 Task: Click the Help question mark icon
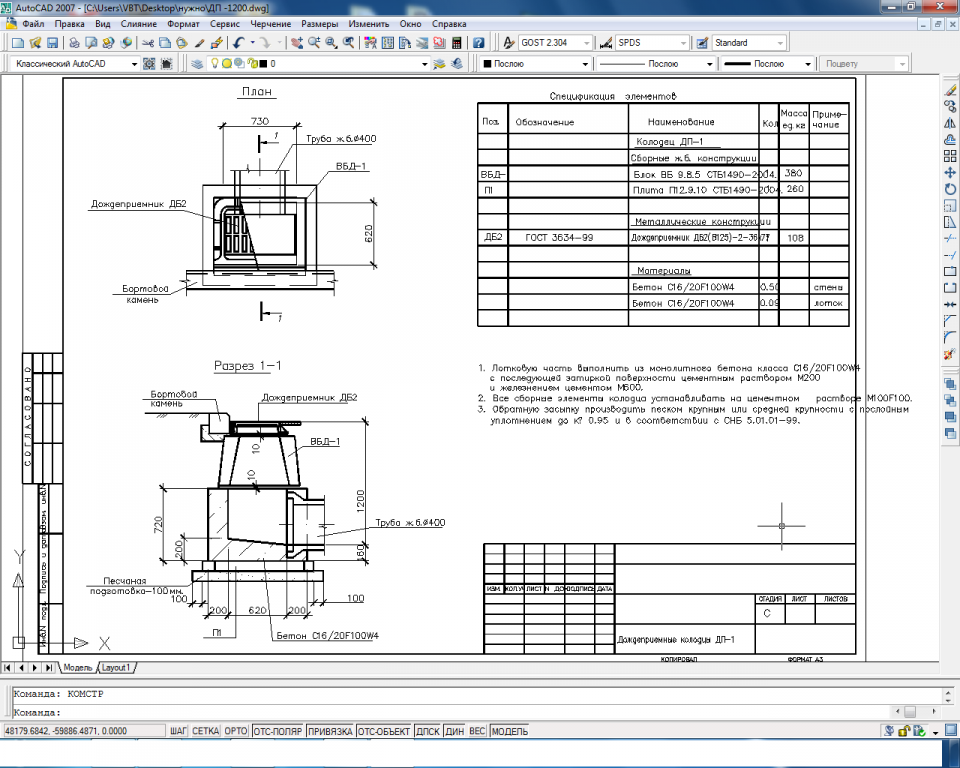(x=479, y=43)
